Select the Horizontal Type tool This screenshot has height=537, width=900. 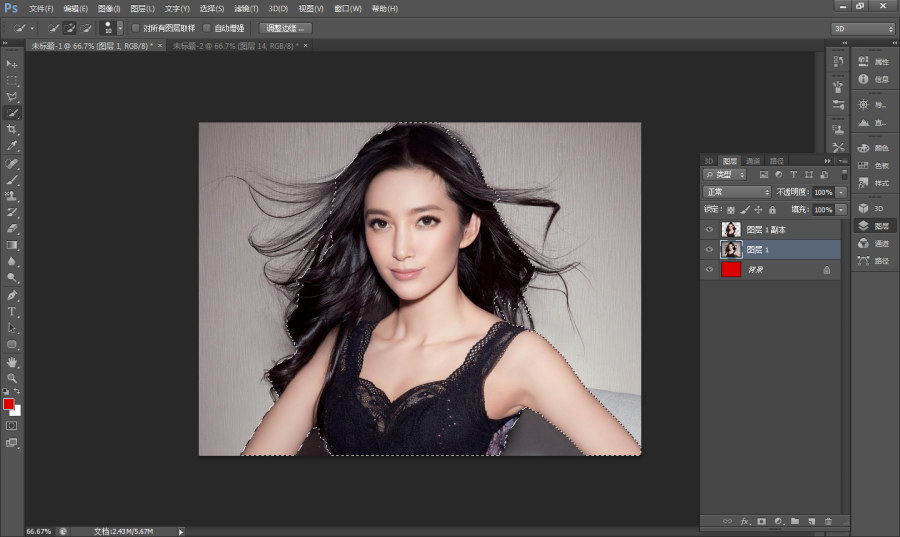pyautogui.click(x=11, y=312)
